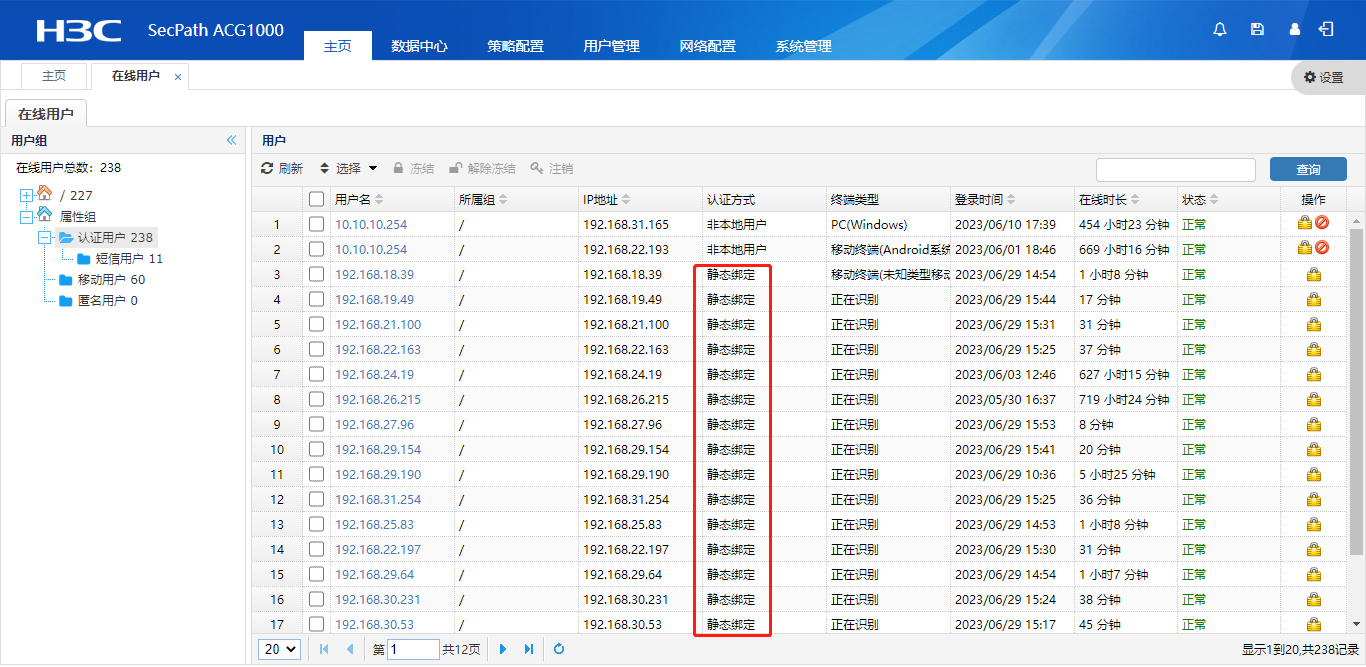This screenshot has height=667, width=1366.
Task: Expand the / 227 tree node
Action: pyautogui.click(x=26, y=195)
